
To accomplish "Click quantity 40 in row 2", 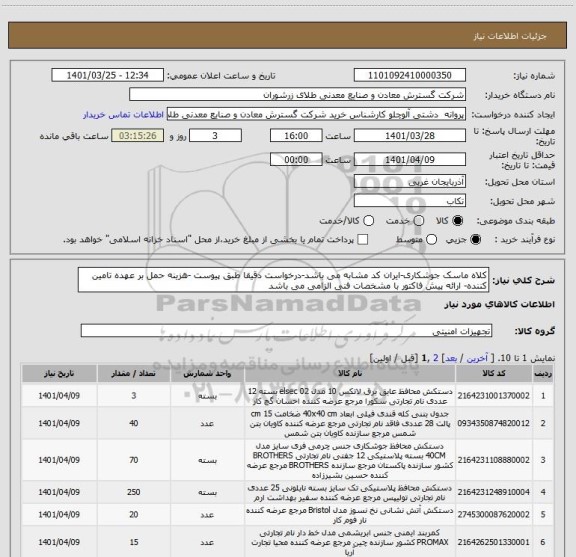I will pyautogui.click(x=134, y=423).
